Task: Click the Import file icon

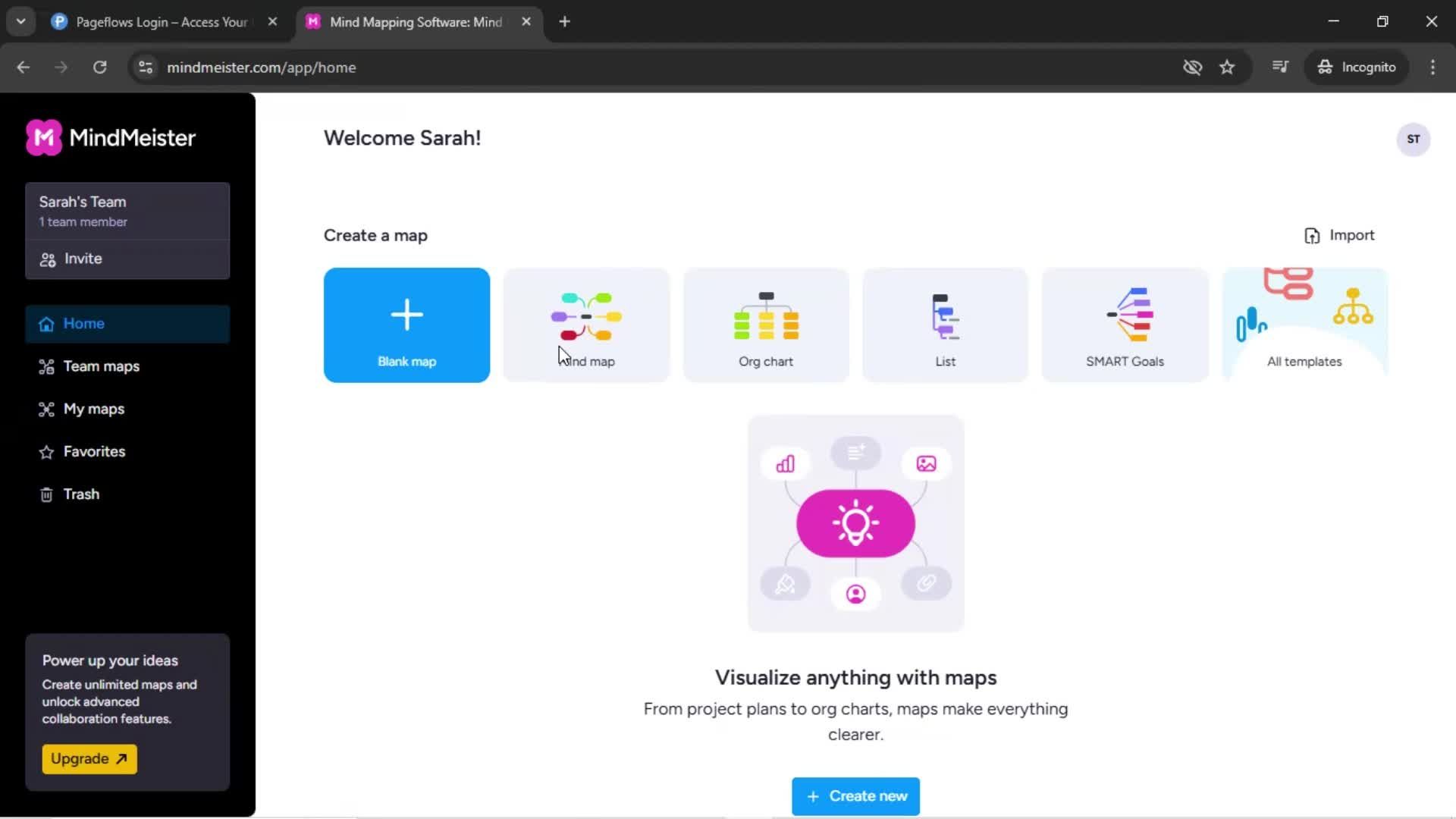Action: coord(1312,236)
